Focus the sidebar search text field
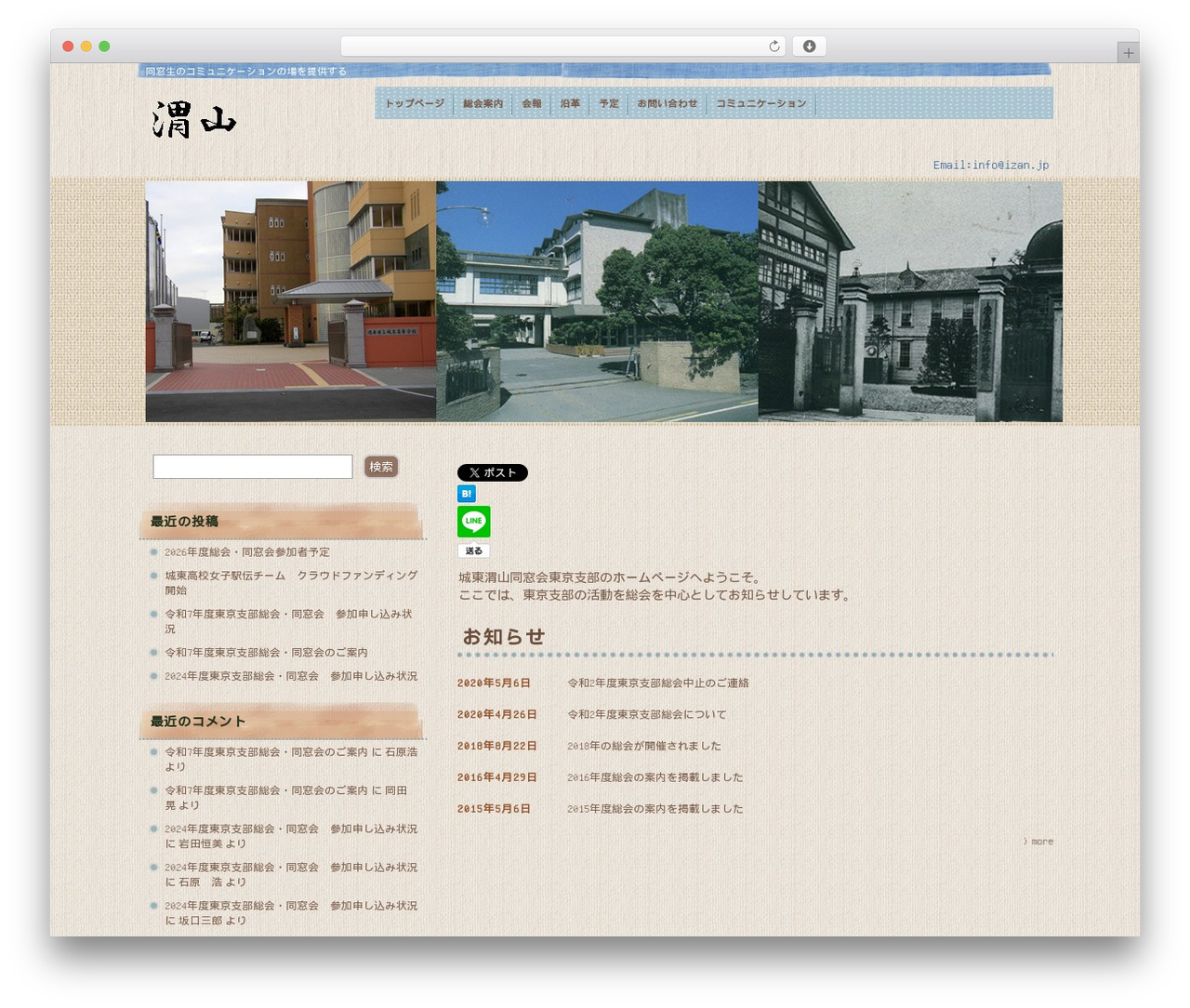The width and height of the screenshot is (1190, 1008). (253, 467)
